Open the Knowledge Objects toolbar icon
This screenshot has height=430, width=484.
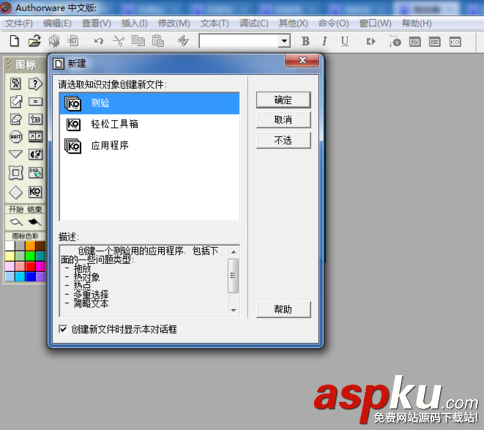pyautogui.click(x=455, y=42)
